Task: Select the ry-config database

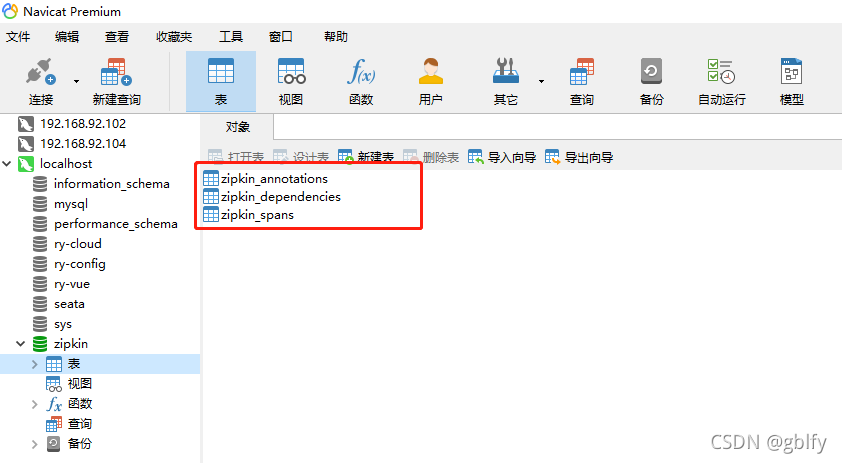Action: 69,264
